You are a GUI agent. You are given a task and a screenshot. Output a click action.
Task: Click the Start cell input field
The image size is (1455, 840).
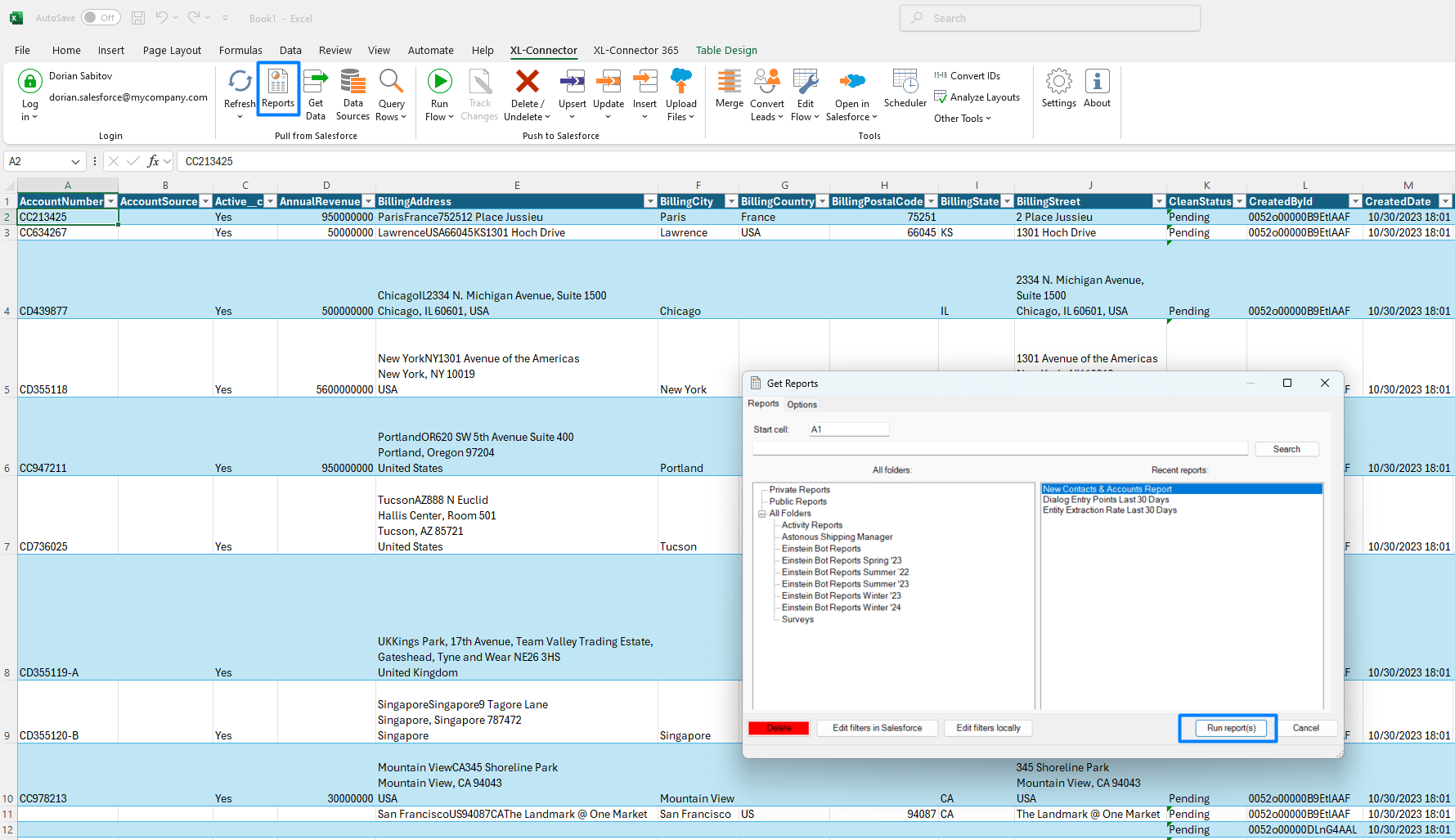pos(848,429)
